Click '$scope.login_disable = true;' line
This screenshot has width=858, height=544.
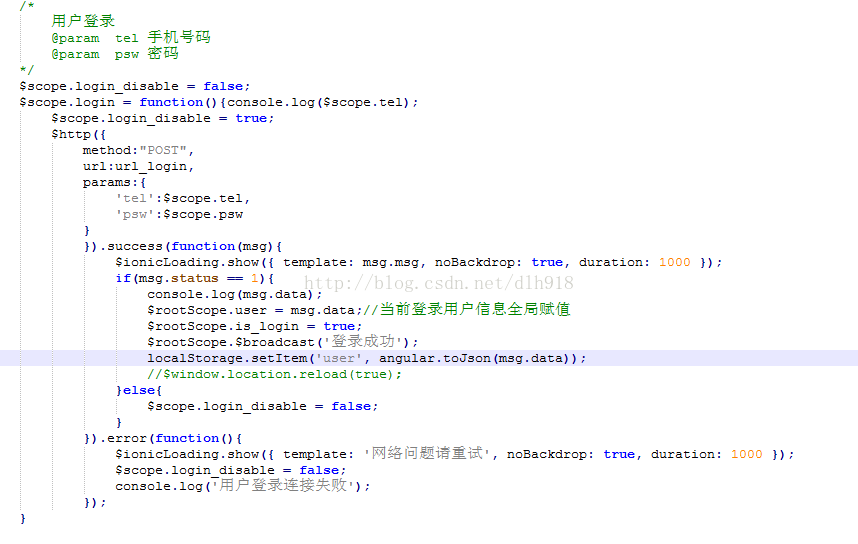[163, 118]
